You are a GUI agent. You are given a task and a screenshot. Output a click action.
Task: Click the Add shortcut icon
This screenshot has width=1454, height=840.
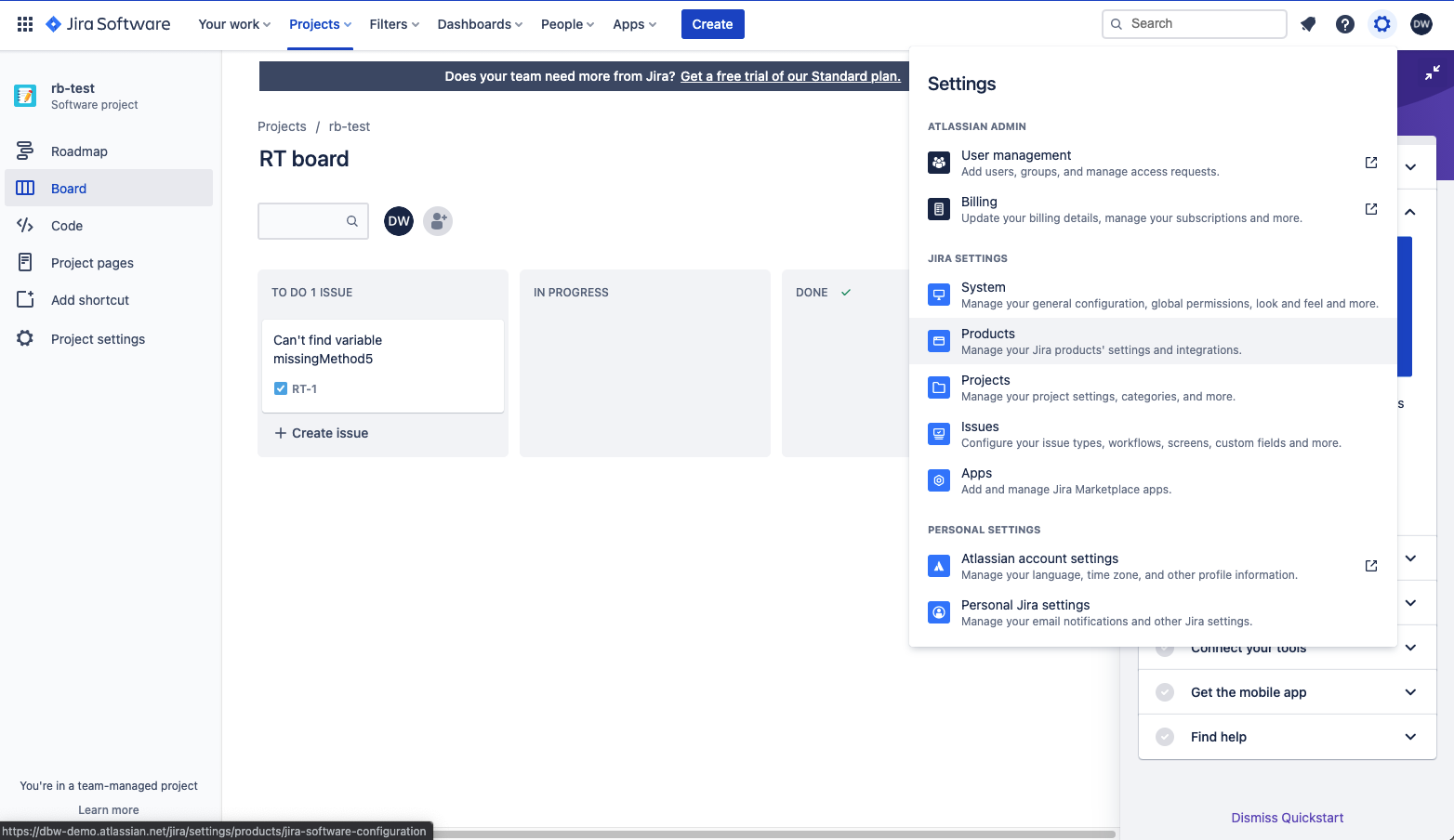tap(25, 300)
